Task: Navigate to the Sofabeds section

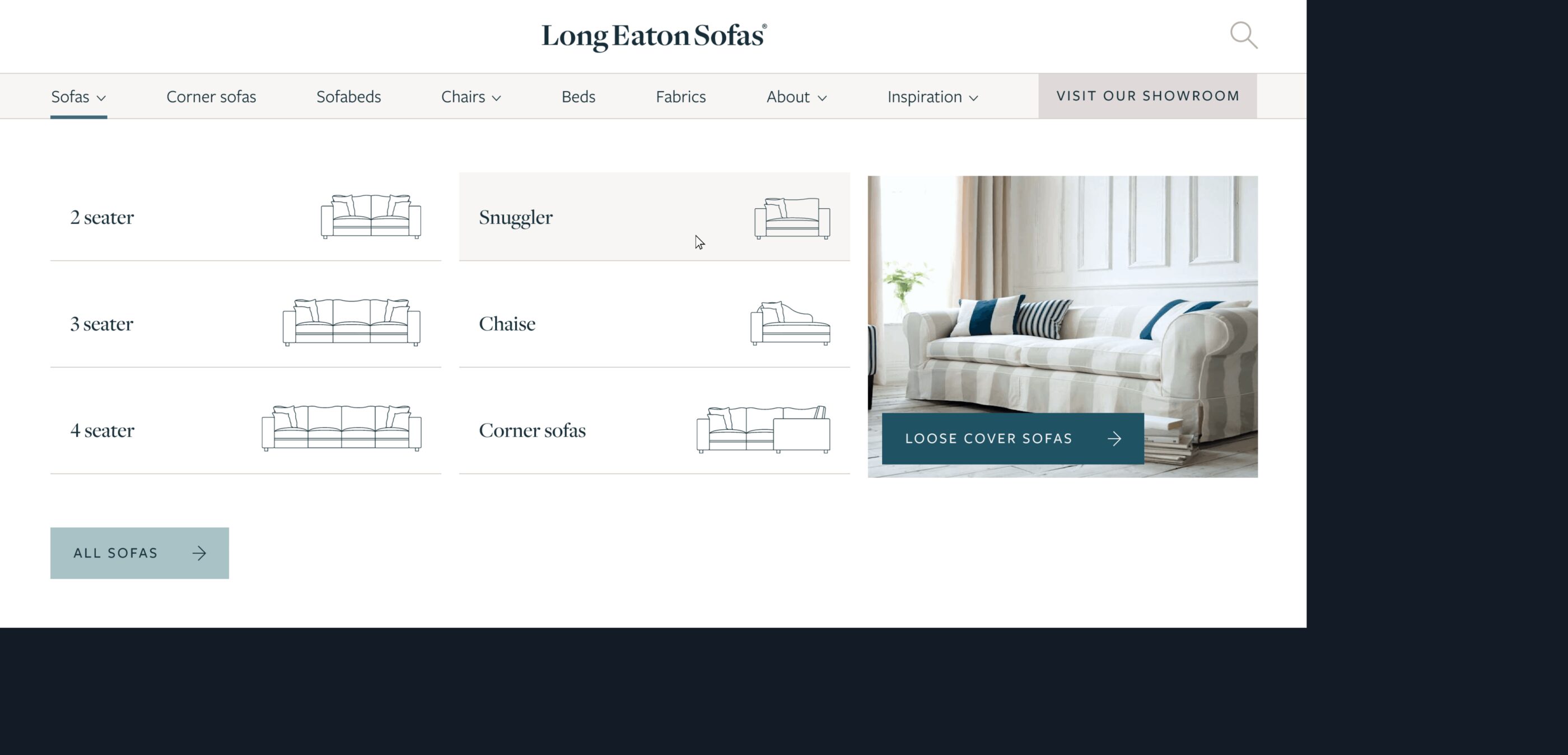Action: coord(349,96)
